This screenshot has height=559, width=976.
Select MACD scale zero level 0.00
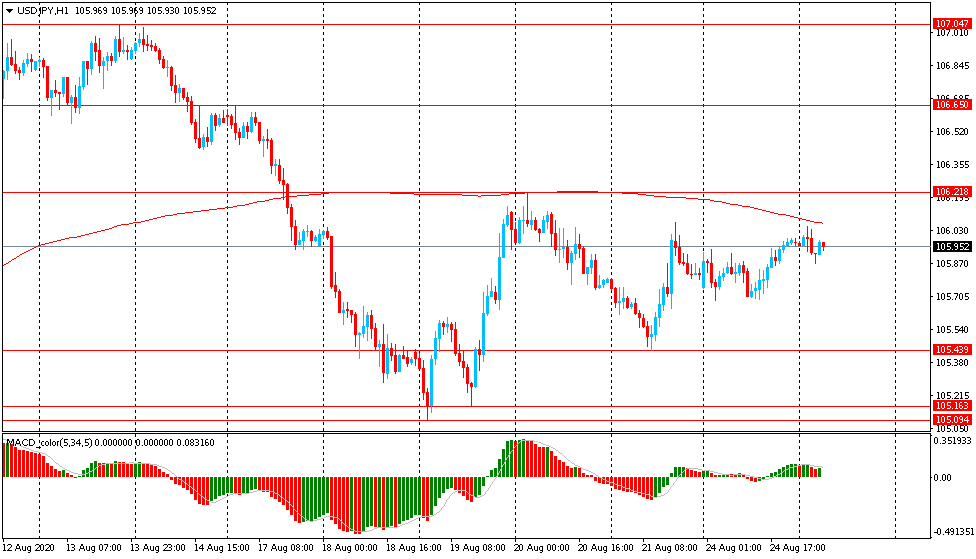click(x=943, y=477)
